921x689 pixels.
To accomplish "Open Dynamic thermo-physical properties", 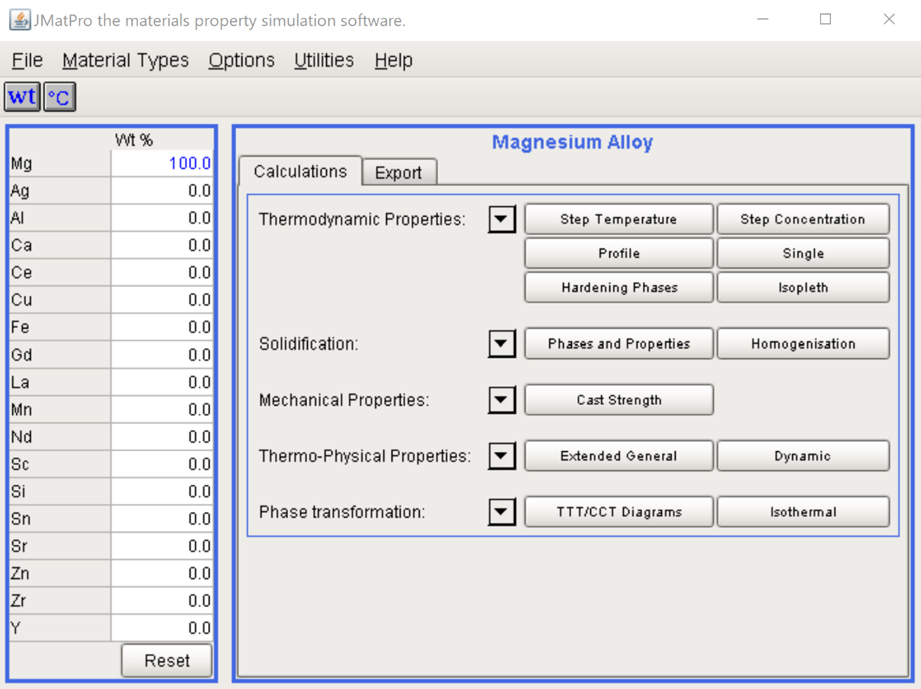I will (803, 456).
